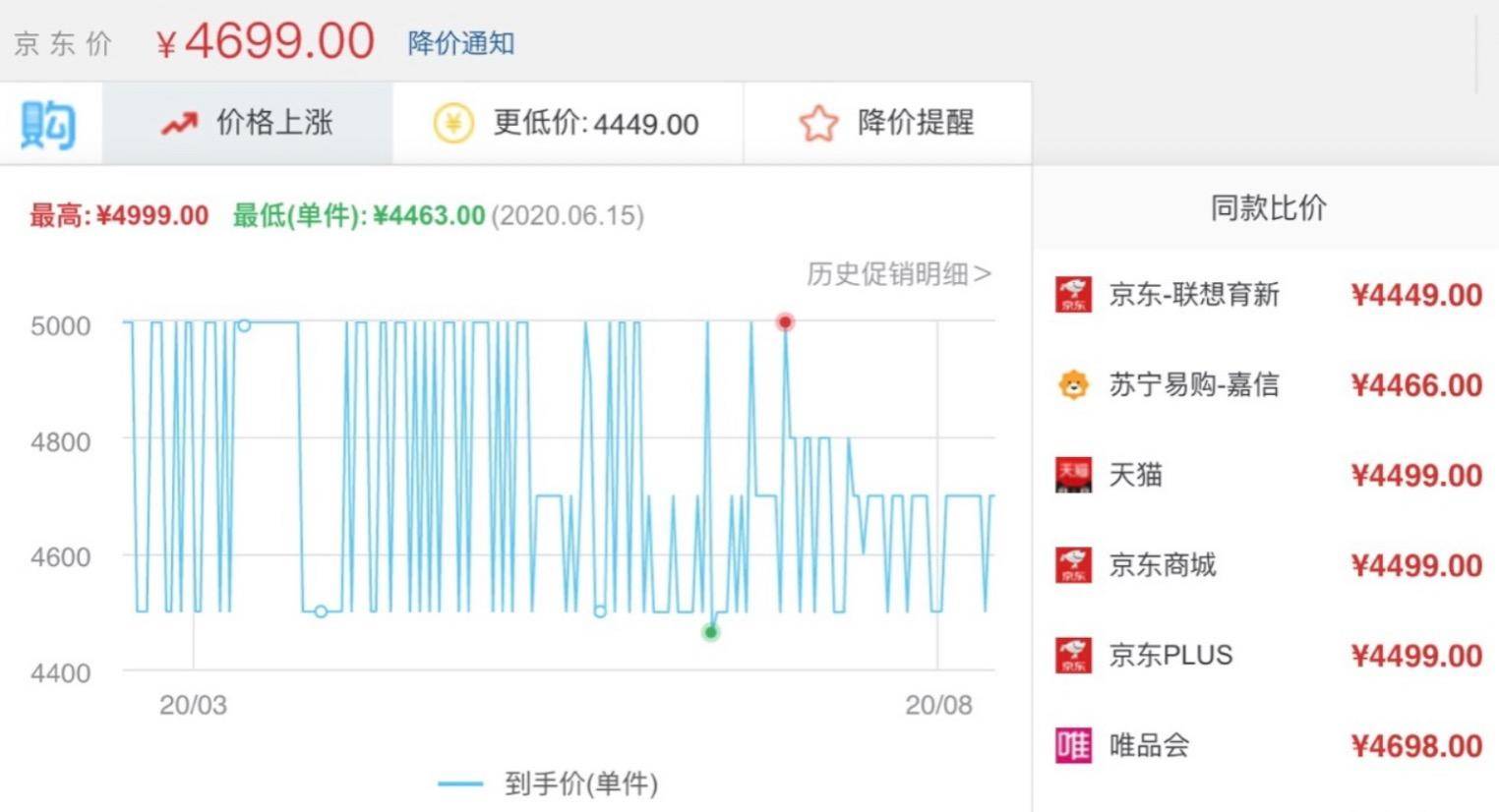Toggle the 到手价(单件) legend entry
The image size is (1499, 812).
point(548,783)
